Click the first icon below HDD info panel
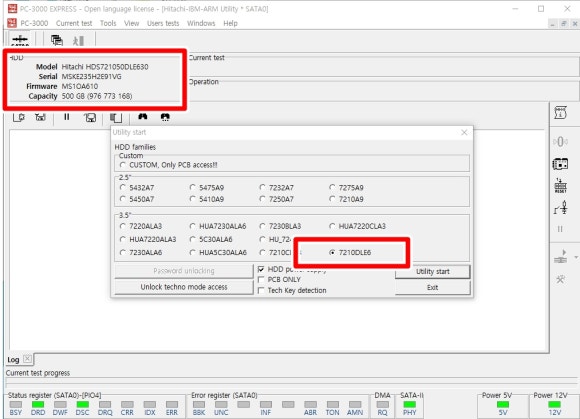The image size is (580, 419). click(18, 117)
